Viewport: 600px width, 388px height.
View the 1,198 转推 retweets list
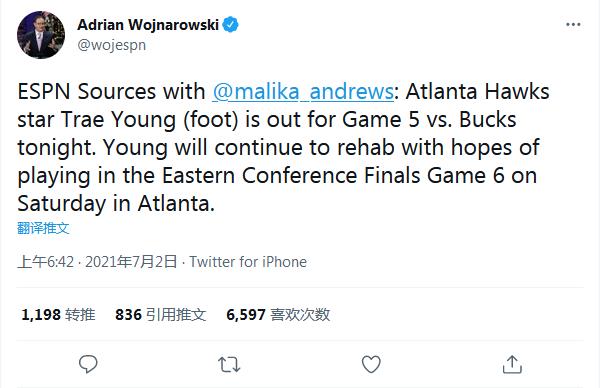(58, 315)
